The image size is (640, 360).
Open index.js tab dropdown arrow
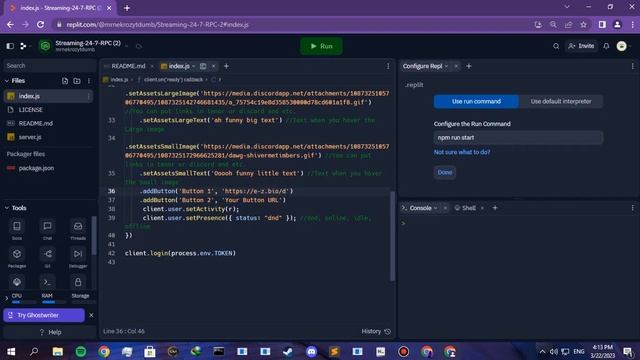click(x=193, y=66)
